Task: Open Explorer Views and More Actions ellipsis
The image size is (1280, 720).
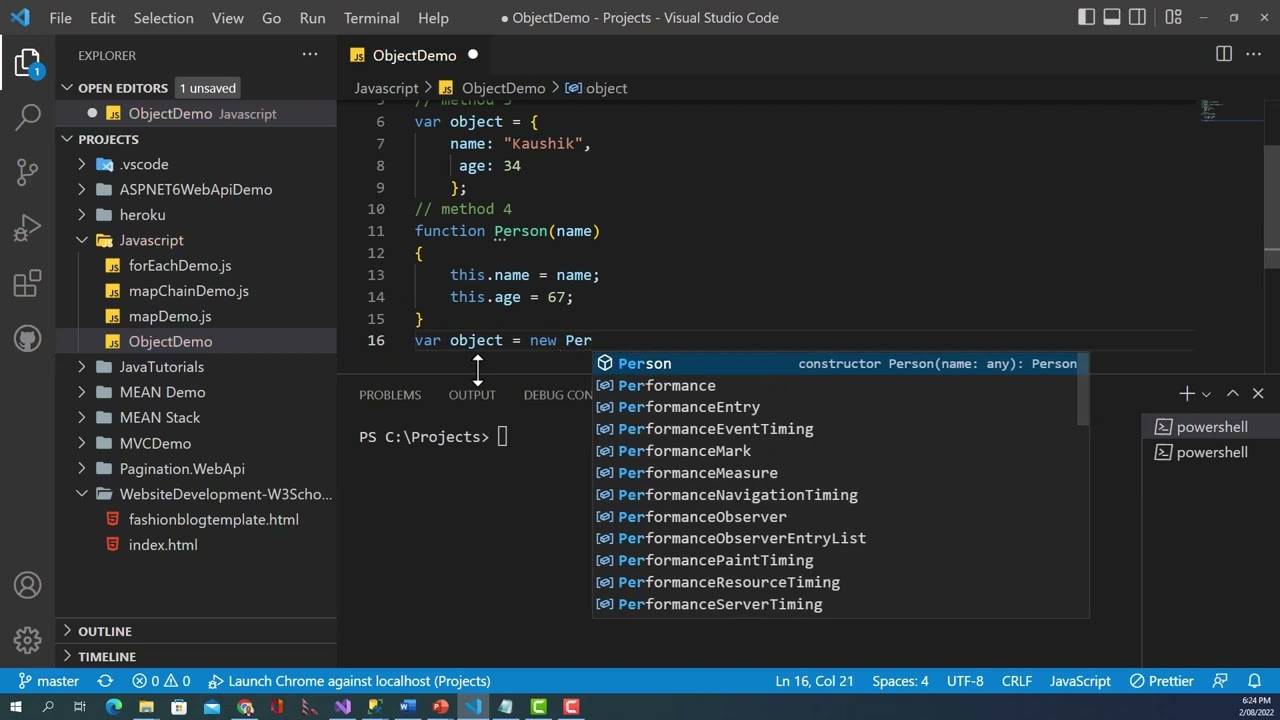Action: coord(310,55)
